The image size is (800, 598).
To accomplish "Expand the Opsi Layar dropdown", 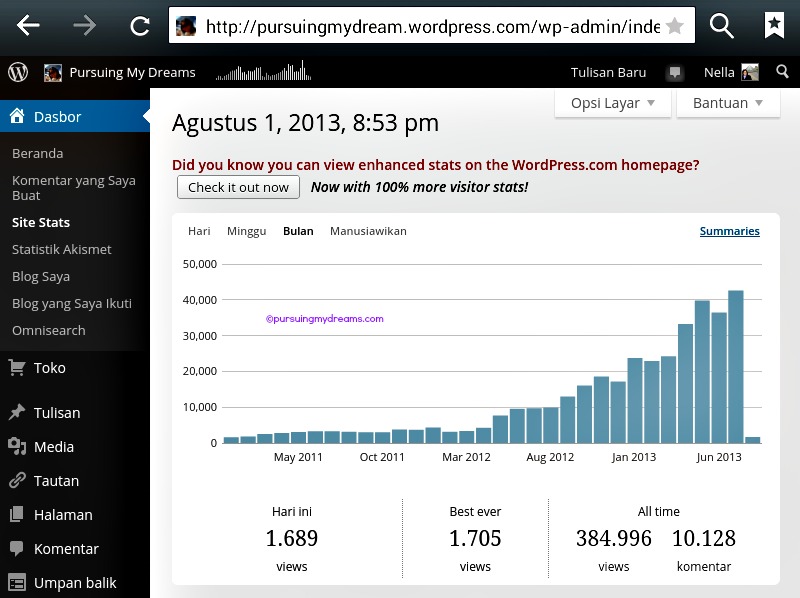I will point(613,103).
